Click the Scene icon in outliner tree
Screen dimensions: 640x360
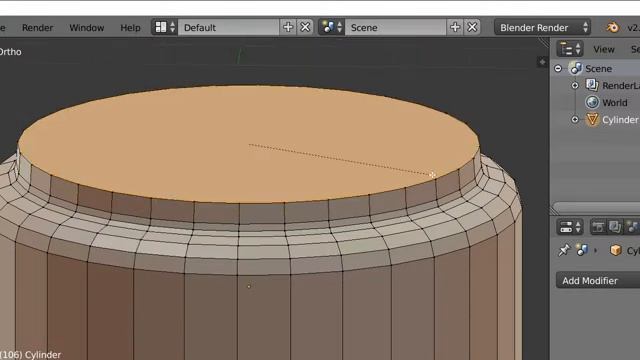pyautogui.click(x=576, y=68)
